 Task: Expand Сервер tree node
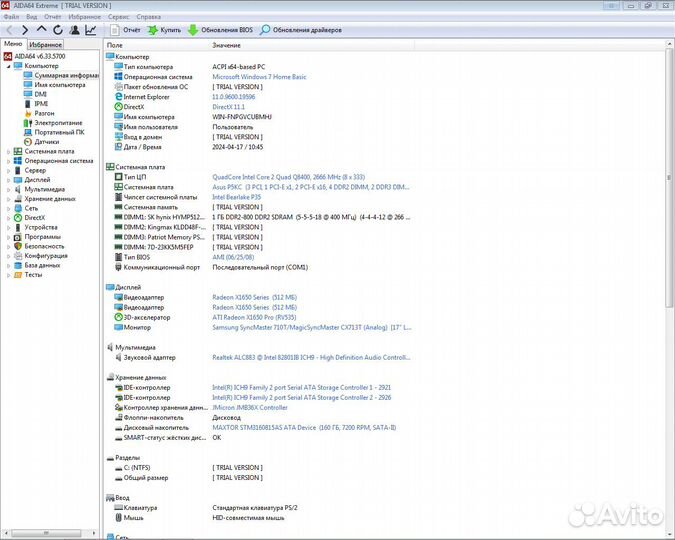(8, 171)
